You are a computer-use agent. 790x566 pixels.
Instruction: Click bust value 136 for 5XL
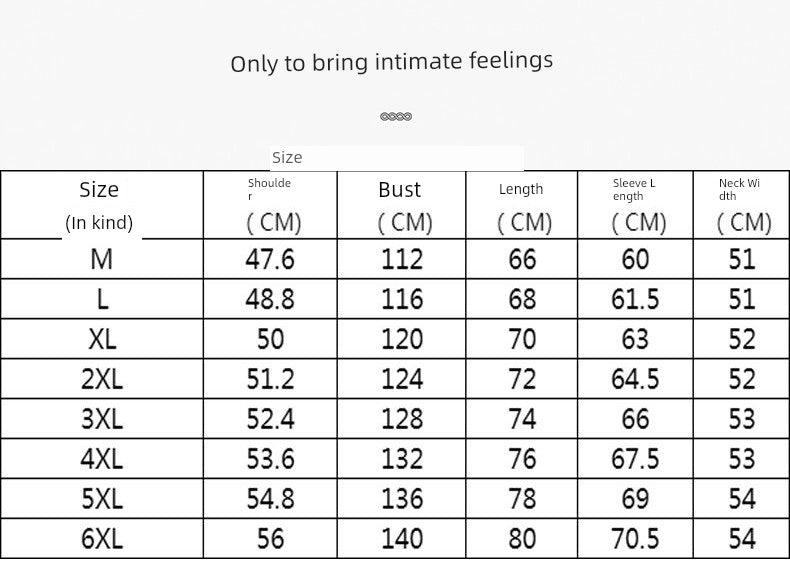[402, 499]
